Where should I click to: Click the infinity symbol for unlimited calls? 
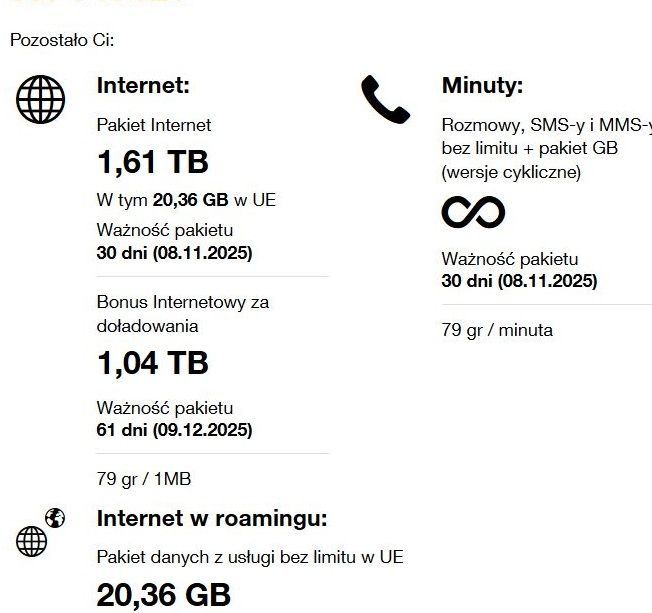tap(473, 212)
